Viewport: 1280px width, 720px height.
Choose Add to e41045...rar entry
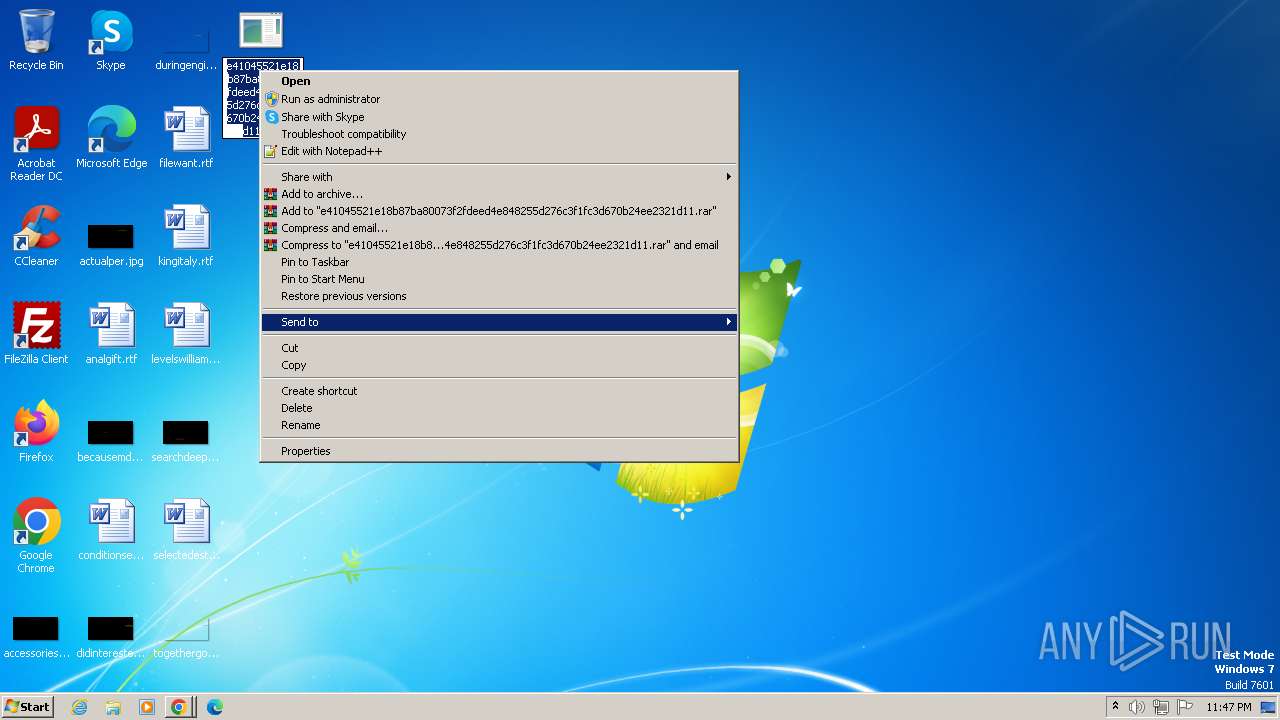point(499,211)
